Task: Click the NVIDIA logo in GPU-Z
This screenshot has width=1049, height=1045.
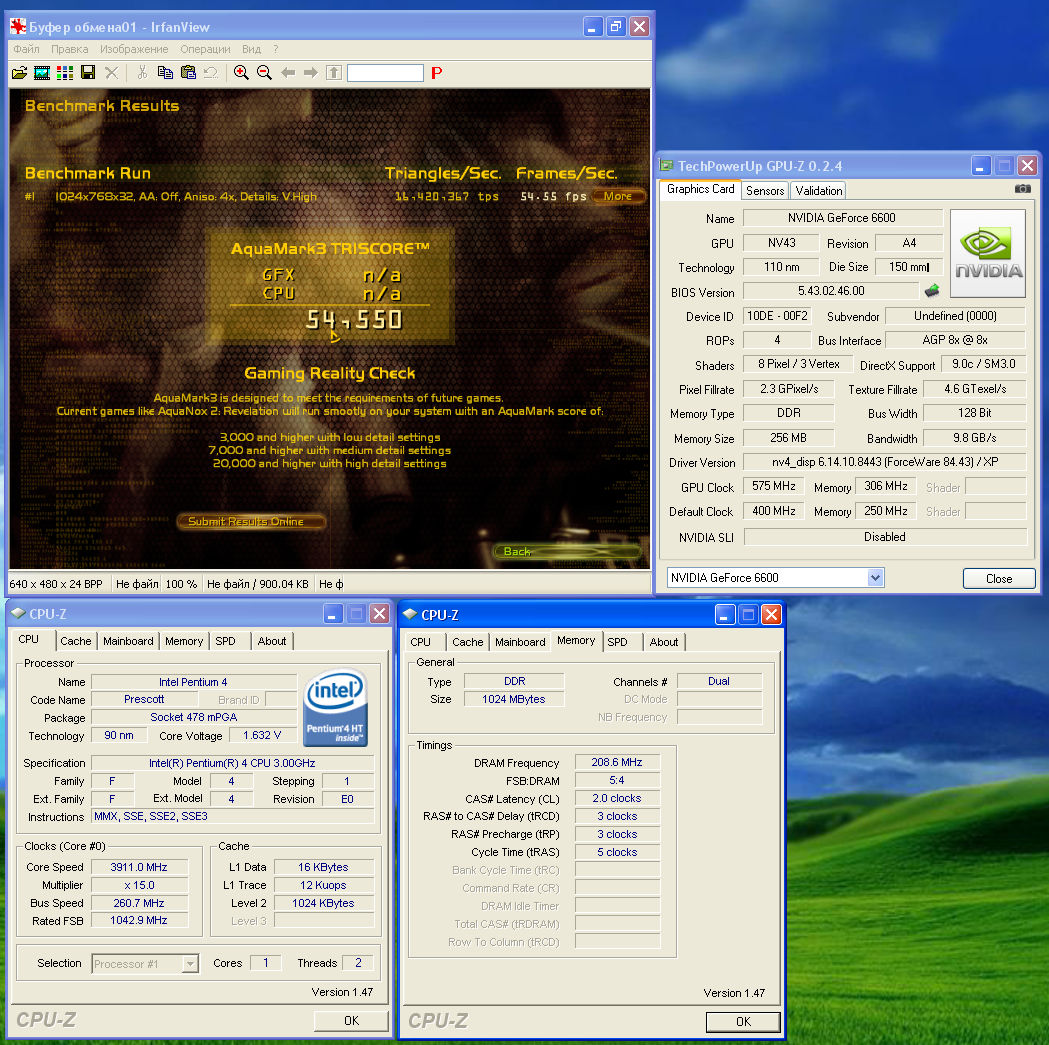Action: (987, 254)
